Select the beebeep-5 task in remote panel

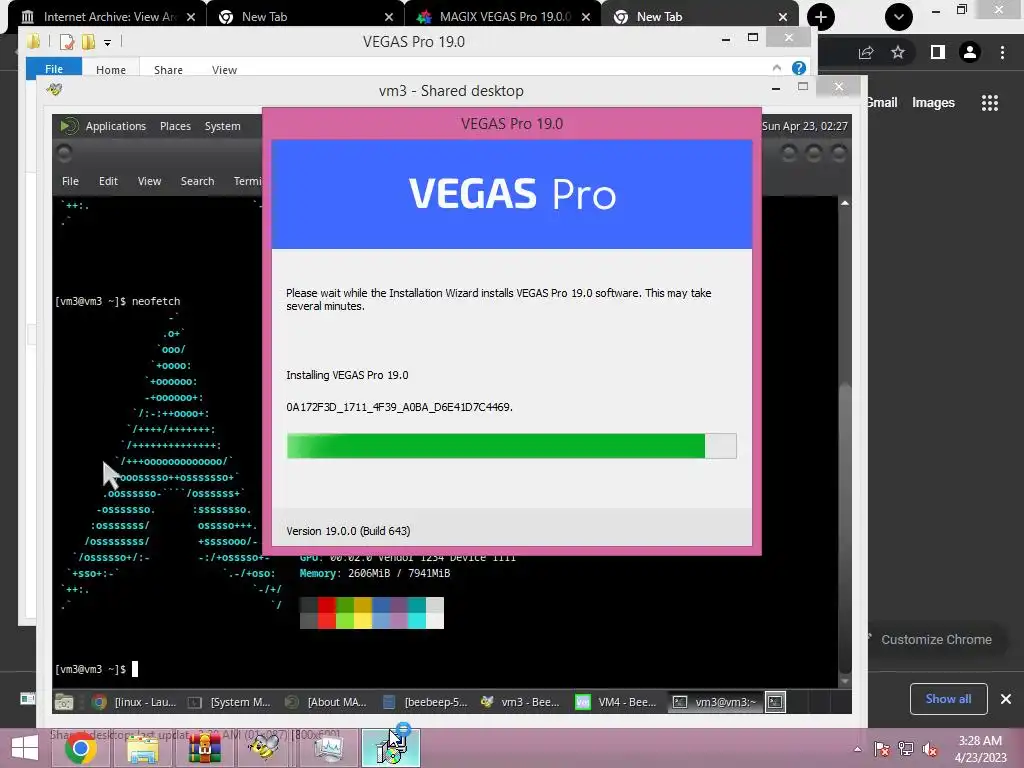coord(424,702)
